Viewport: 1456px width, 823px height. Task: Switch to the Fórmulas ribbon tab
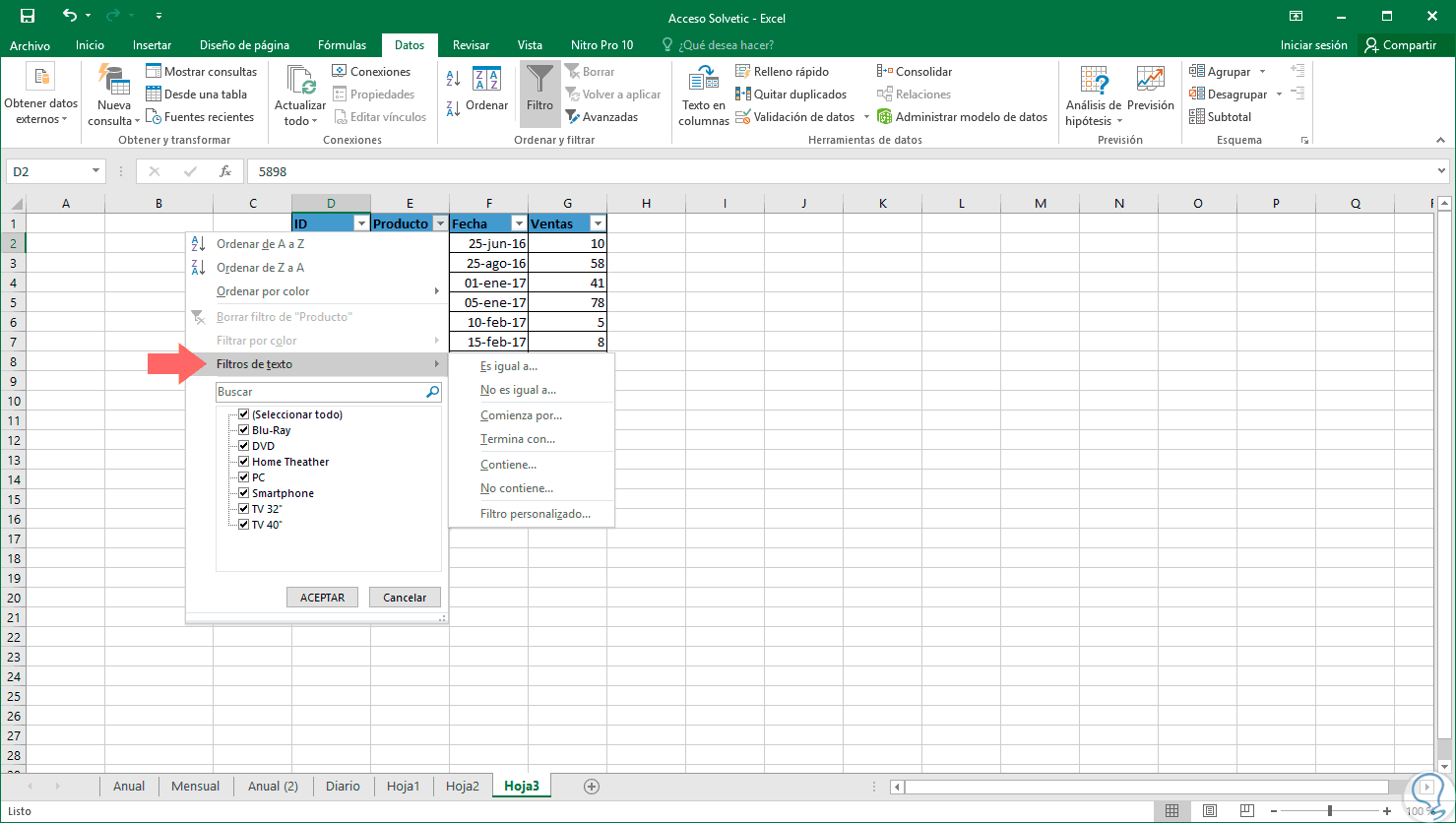(342, 45)
